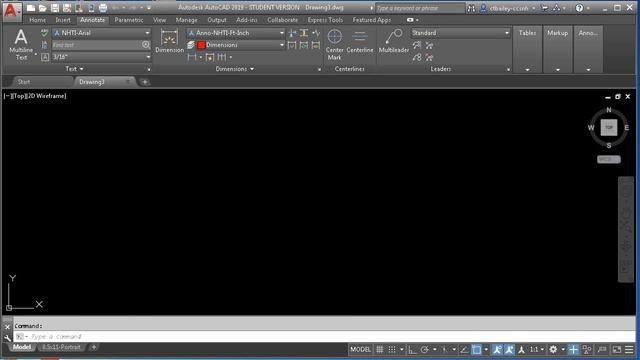Screen dimensions: 640x360
Task: Open the Standard multileader style dropdown
Action: 460,33
